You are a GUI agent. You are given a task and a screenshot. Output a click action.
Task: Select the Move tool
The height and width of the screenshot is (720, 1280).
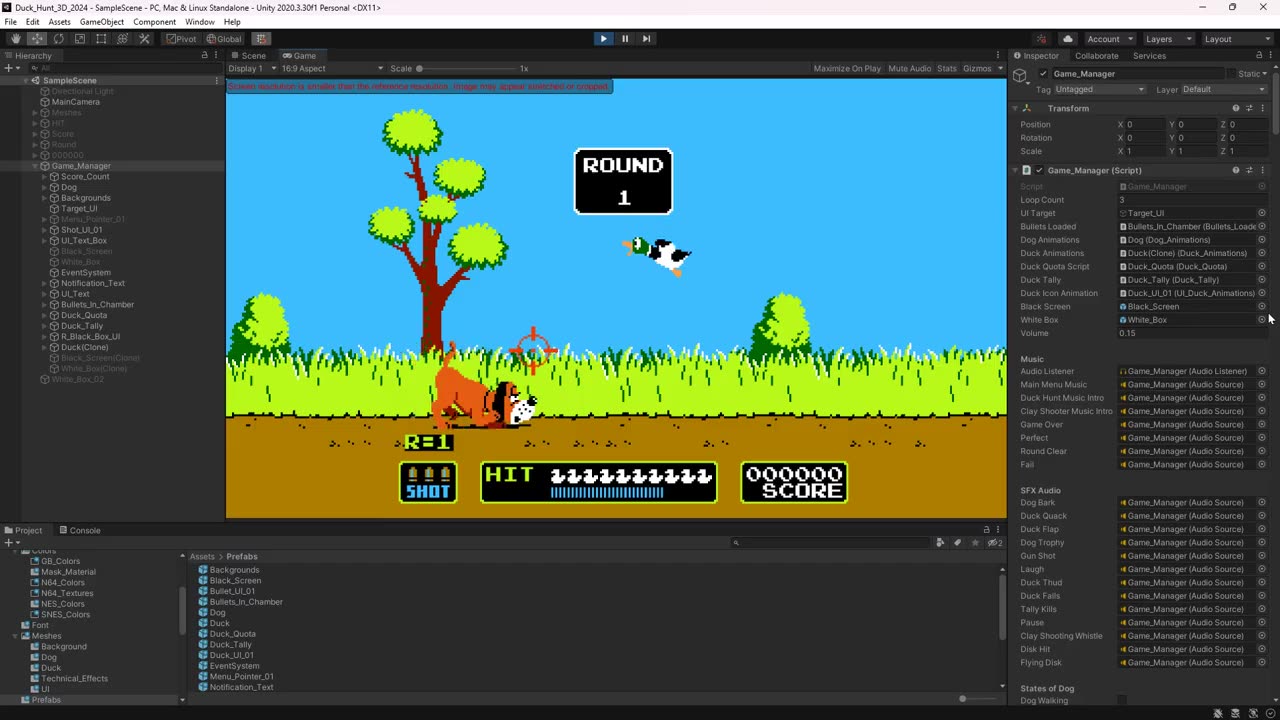coord(36,39)
